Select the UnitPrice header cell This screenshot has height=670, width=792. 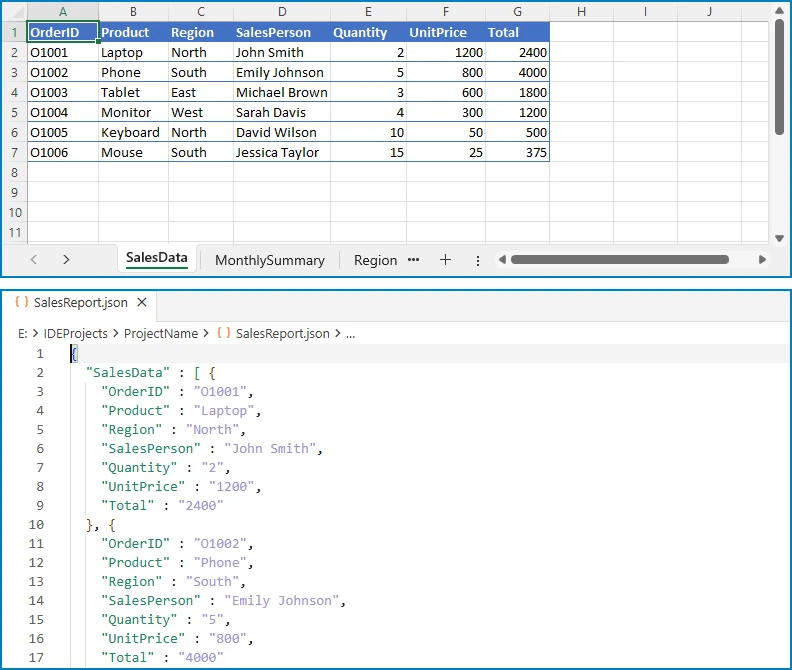446,32
